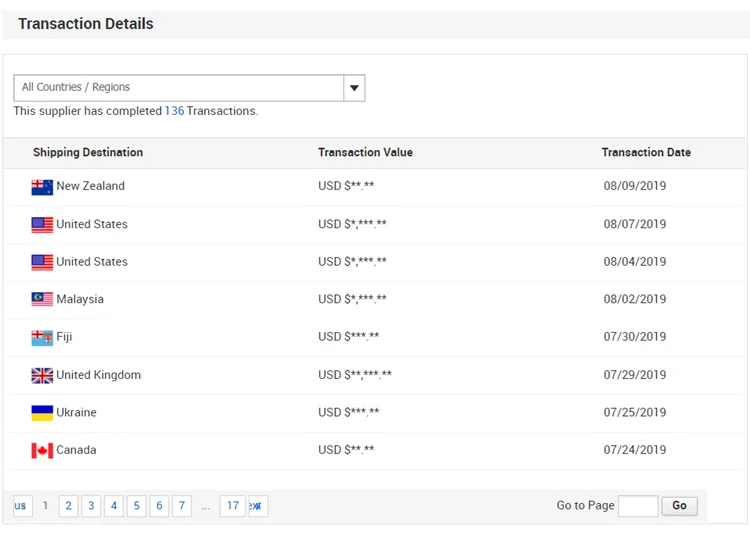Click the Go button
750x535 pixels.
tap(679, 506)
